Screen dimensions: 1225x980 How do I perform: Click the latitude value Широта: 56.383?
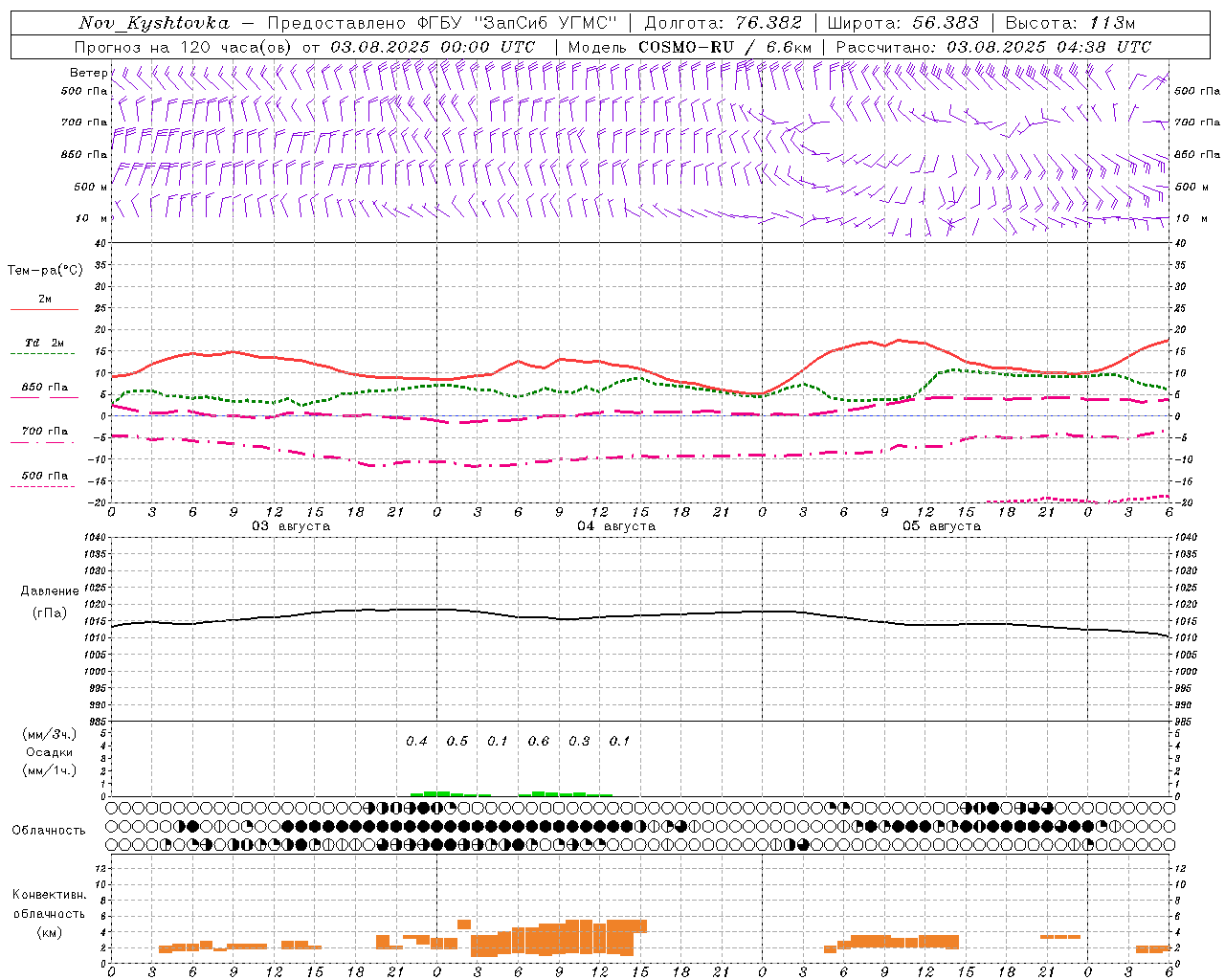903,23
